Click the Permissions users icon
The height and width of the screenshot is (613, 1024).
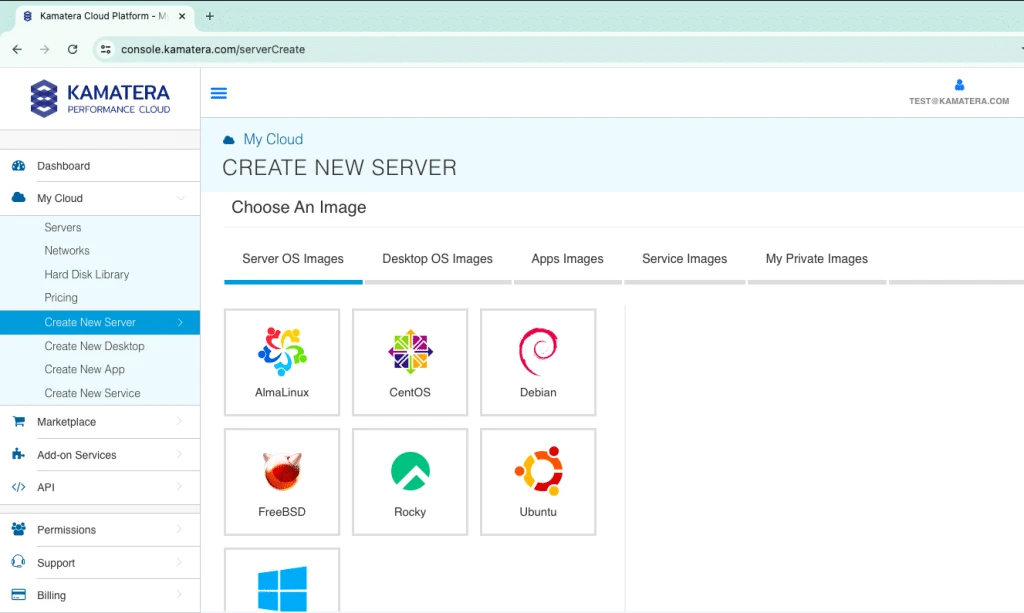point(18,529)
